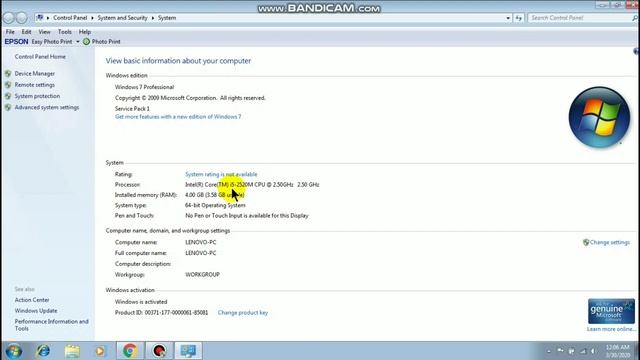Image resolution: width=640 pixels, height=360 pixels.
Task: Click the green Photo Print icon
Action: coord(87,42)
